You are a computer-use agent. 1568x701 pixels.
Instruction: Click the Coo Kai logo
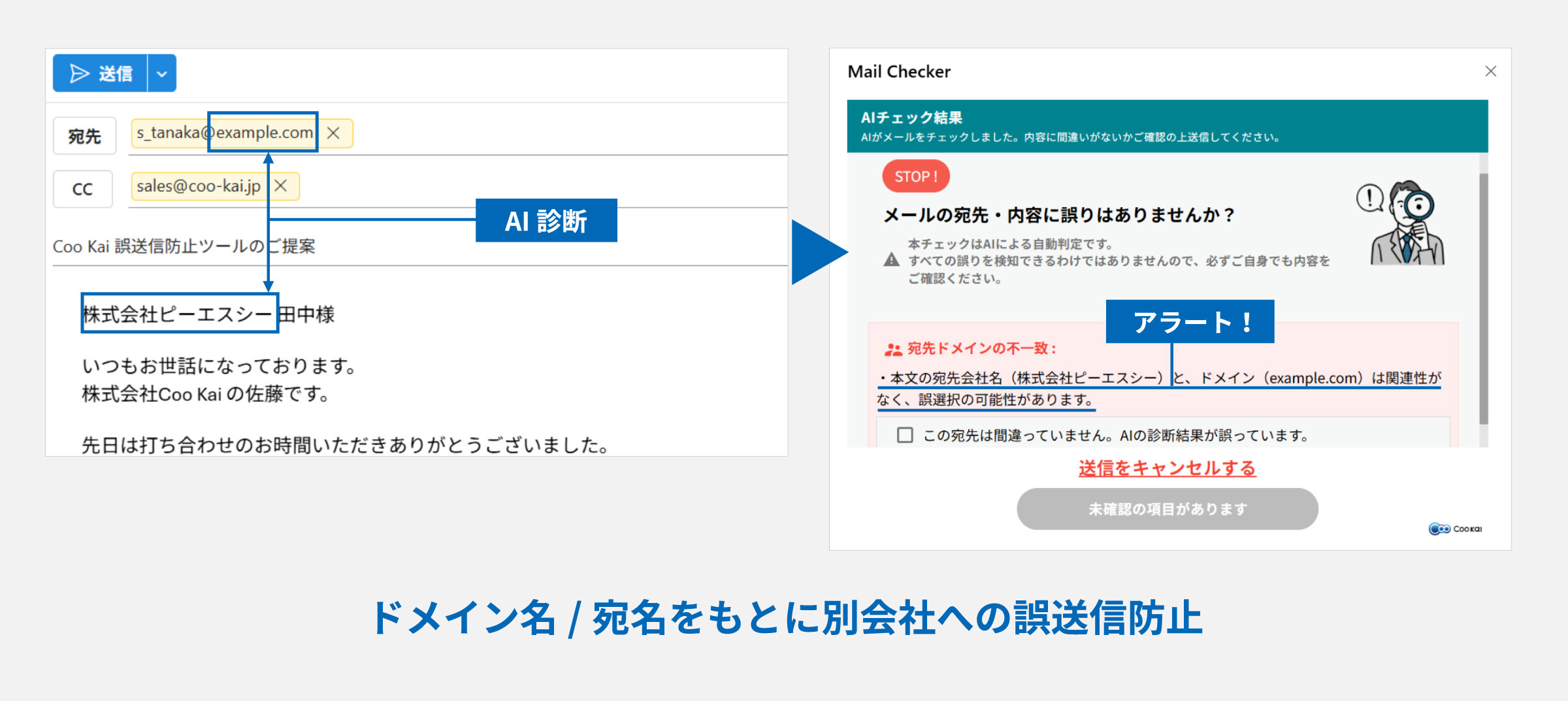1455,529
